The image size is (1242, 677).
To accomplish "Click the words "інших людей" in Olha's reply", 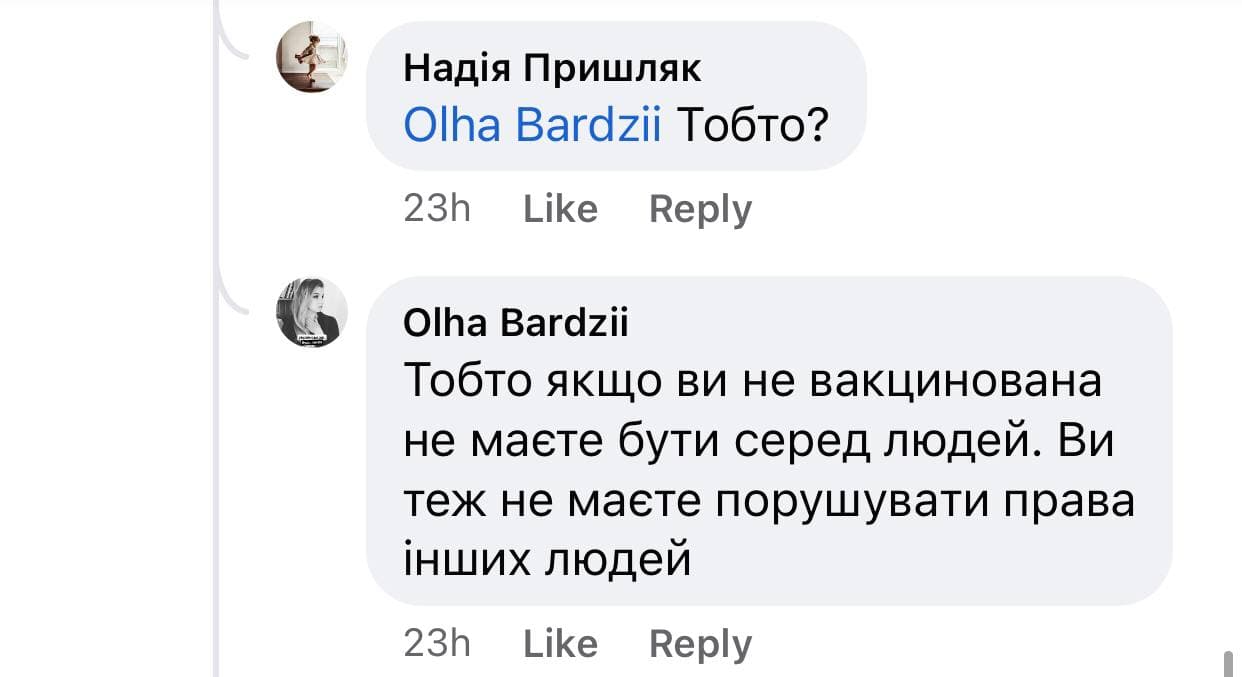I will [547, 558].
